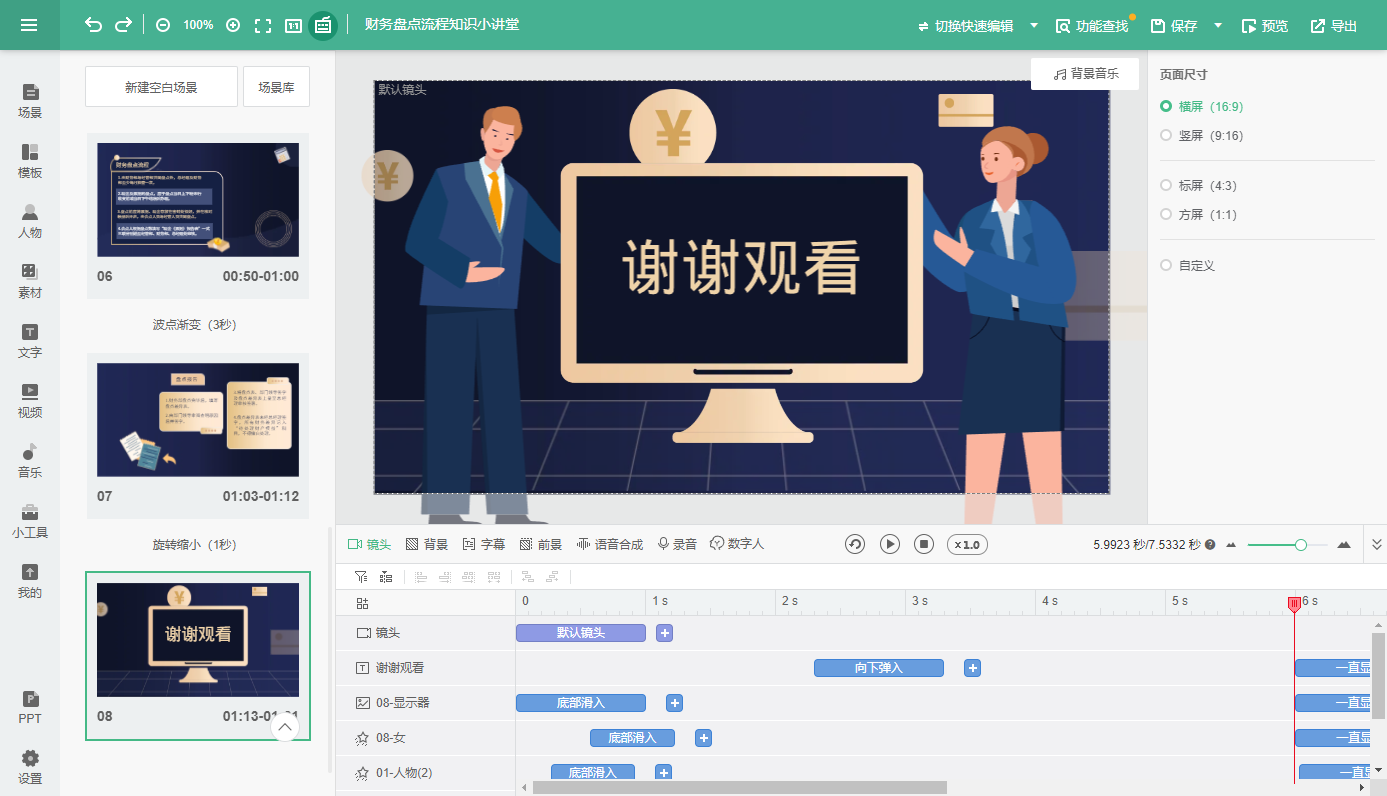Select scene 07 thumbnail
The image size is (1387, 796).
coord(198,420)
